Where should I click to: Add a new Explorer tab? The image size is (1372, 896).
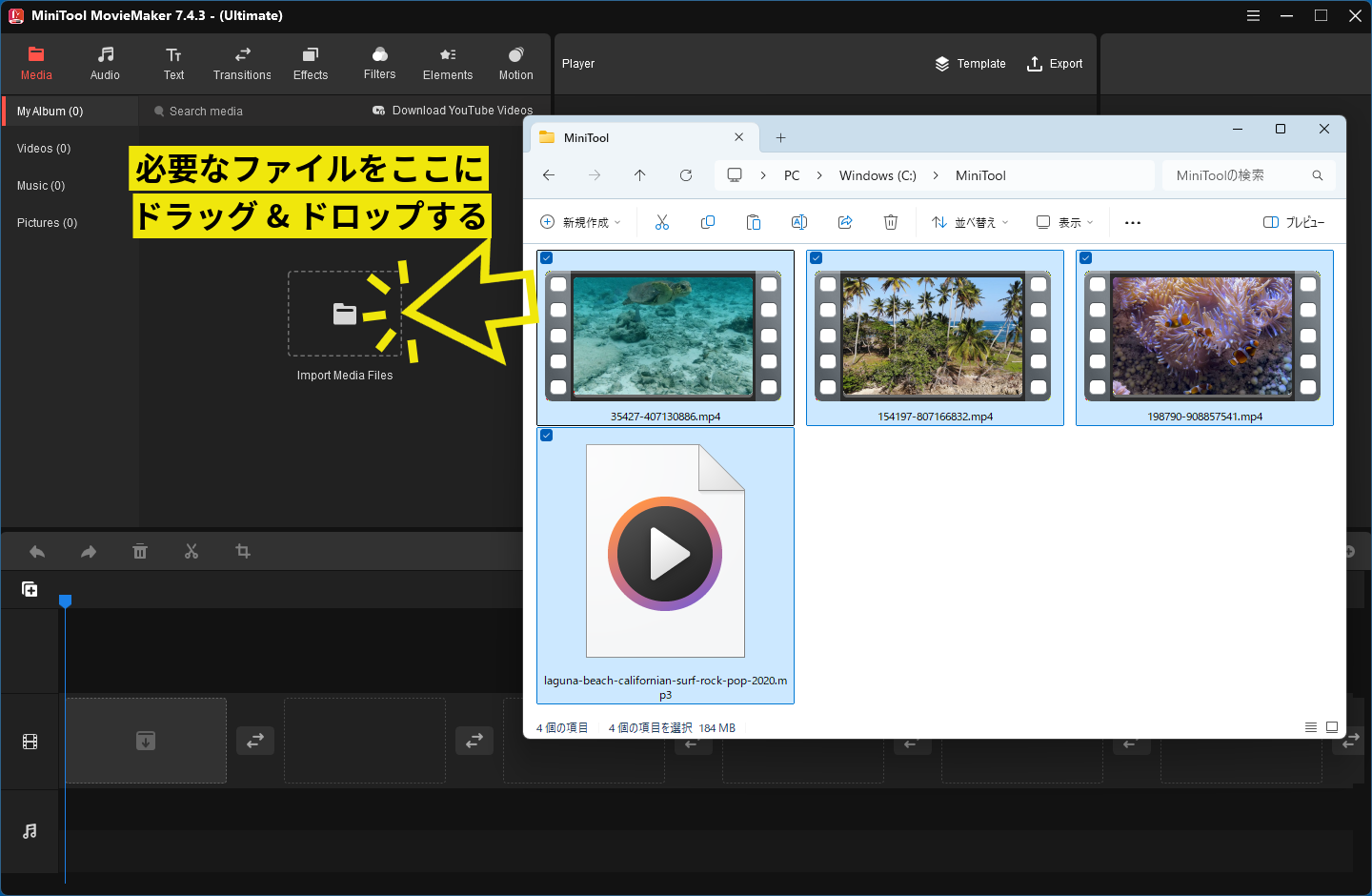click(x=780, y=137)
